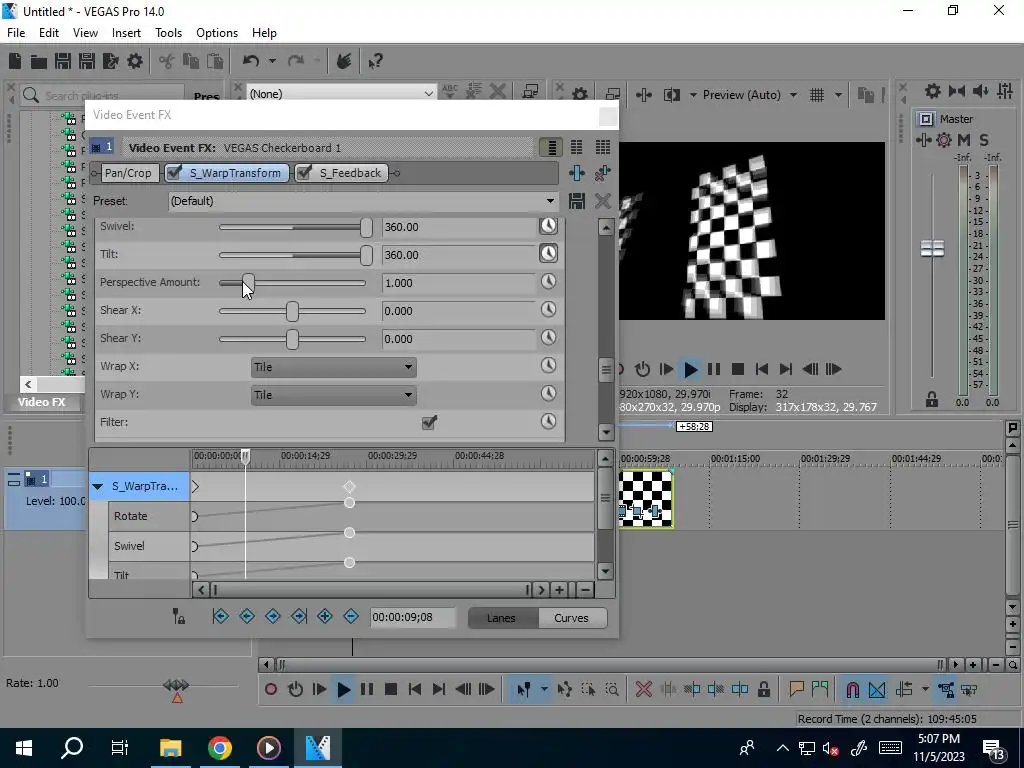
Task: Click animate clock icon for Perspective Amount
Action: click(549, 281)
